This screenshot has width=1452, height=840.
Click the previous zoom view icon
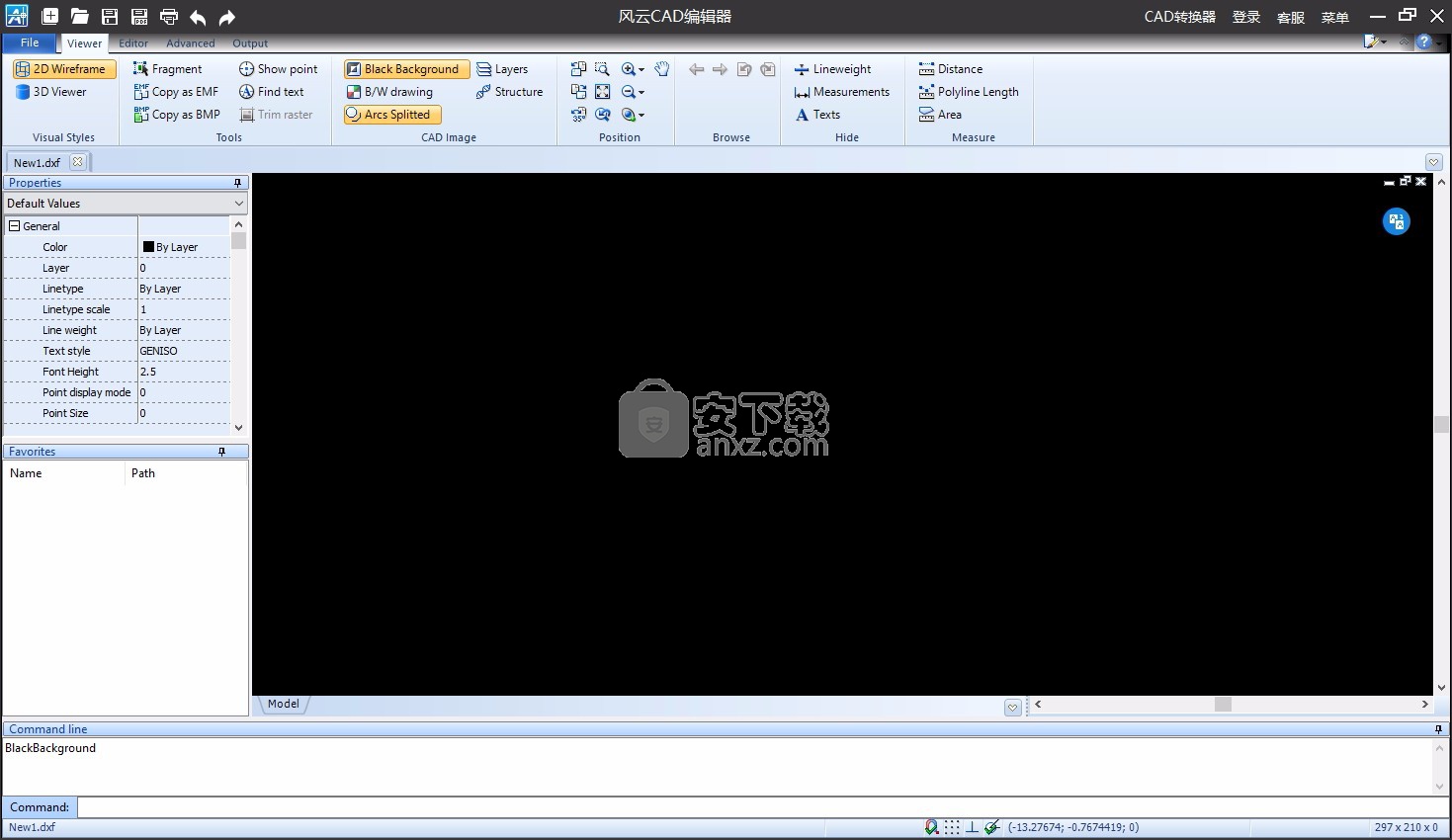click(603, 115)
